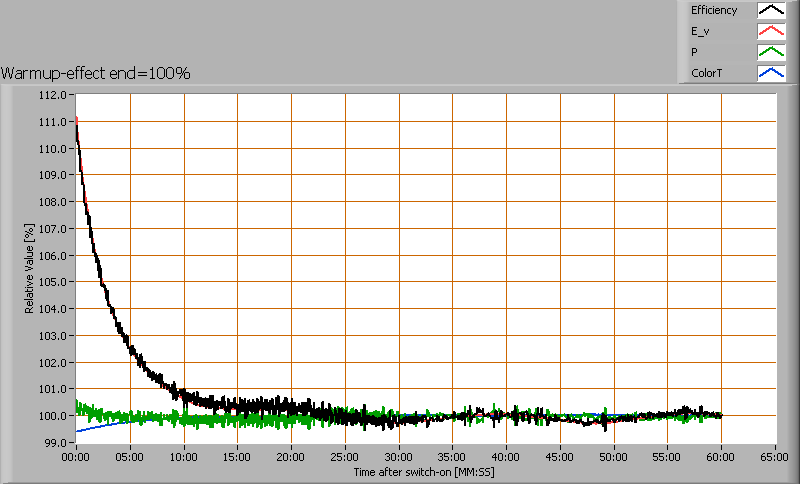This screenshot has height=484, width=800.
Task: Click the Time after switch-on axis label
Action: 425,470
